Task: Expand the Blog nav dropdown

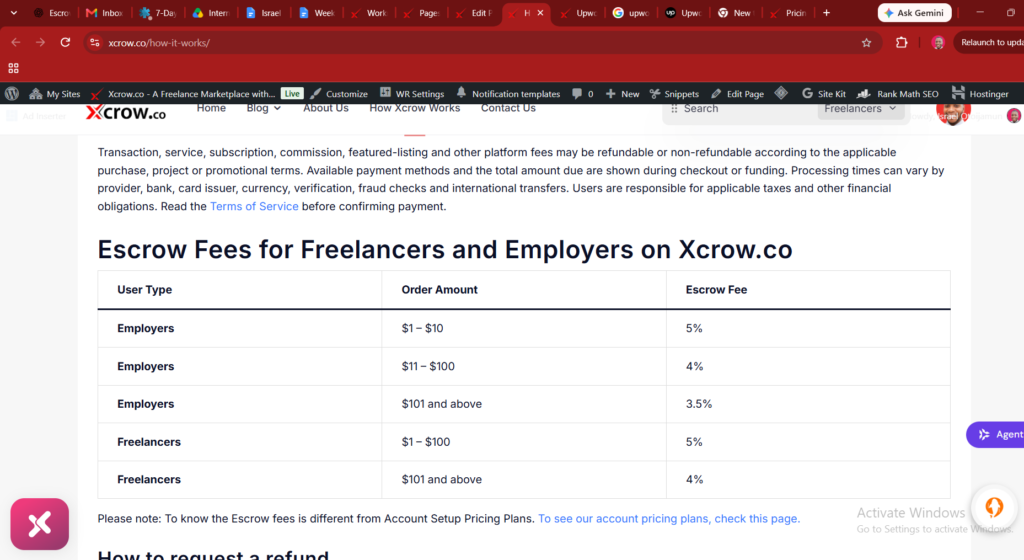Action: (264, 108)
